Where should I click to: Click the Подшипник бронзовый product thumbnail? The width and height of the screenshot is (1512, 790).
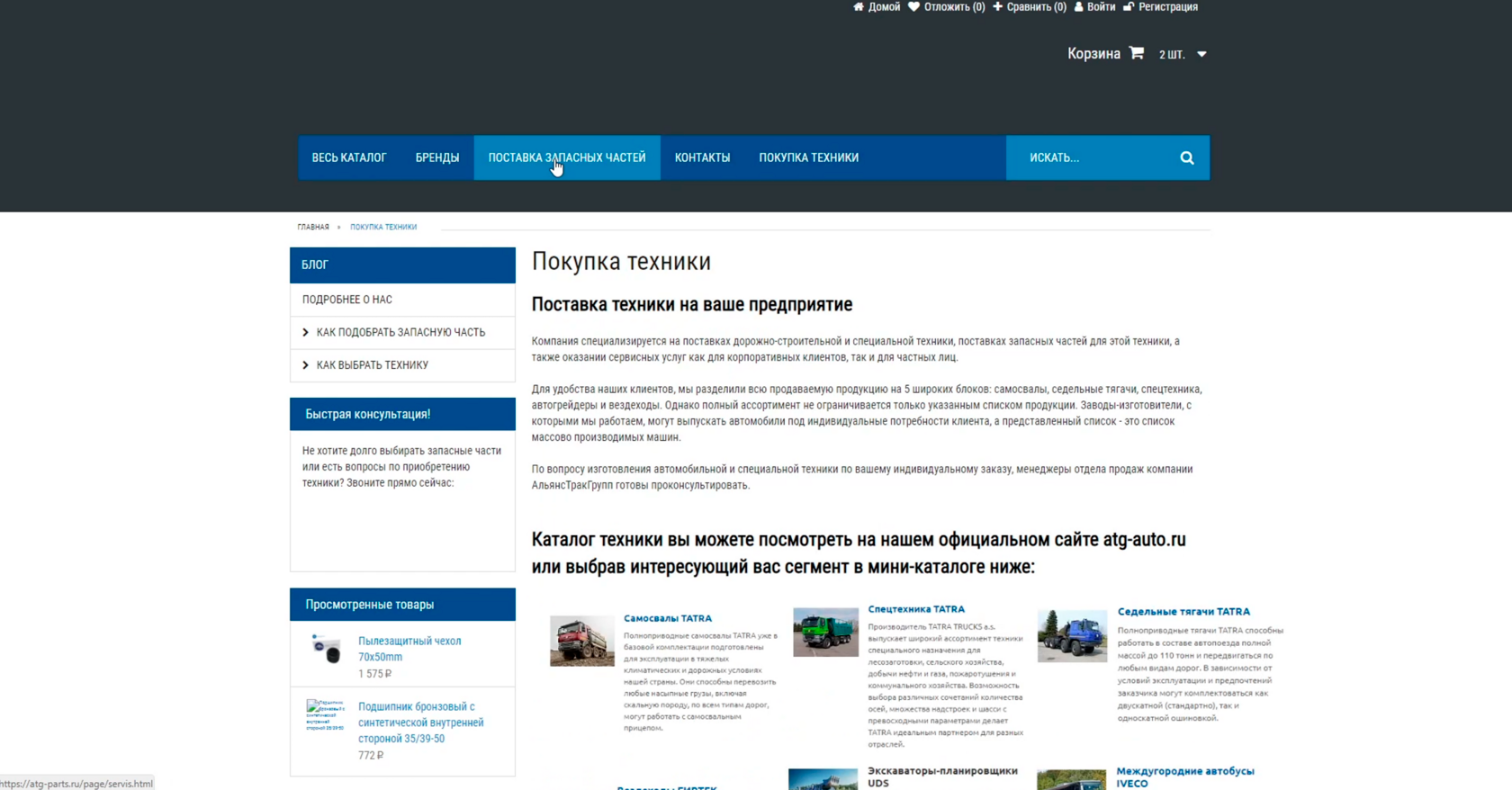pos(325,714)
